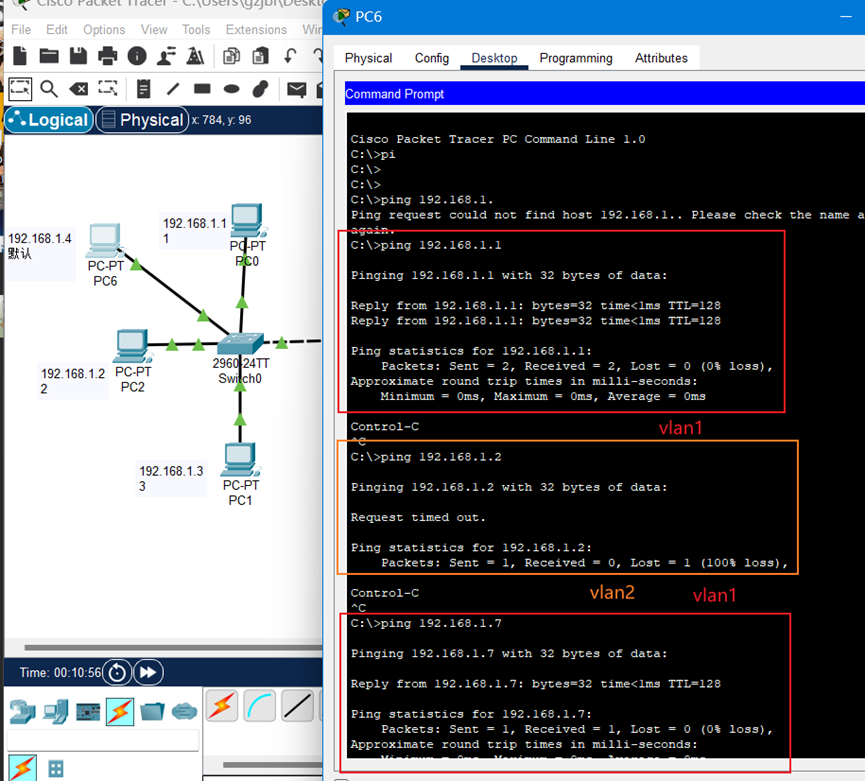Open the Edit menu
Screen dimensions: 865x781
point(57,29)
